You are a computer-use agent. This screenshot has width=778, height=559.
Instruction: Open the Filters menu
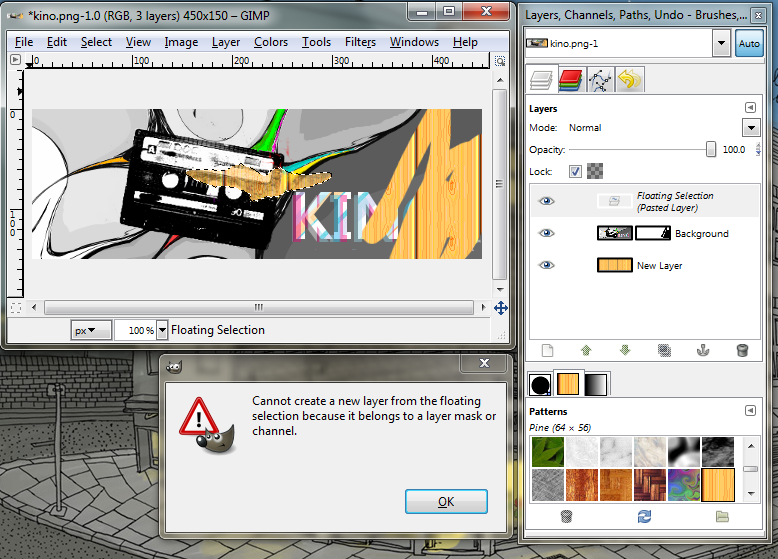(360, 42)
